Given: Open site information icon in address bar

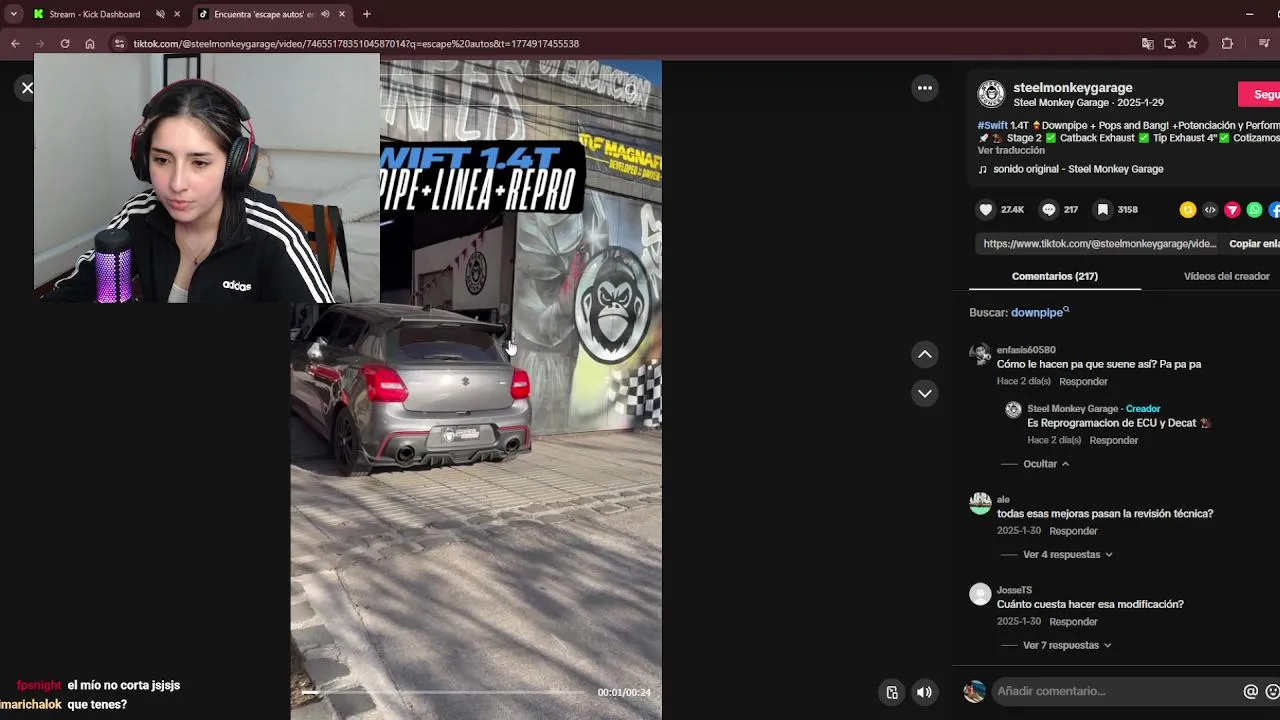Looking at the screenshot, I should click(x=119, y=44).
